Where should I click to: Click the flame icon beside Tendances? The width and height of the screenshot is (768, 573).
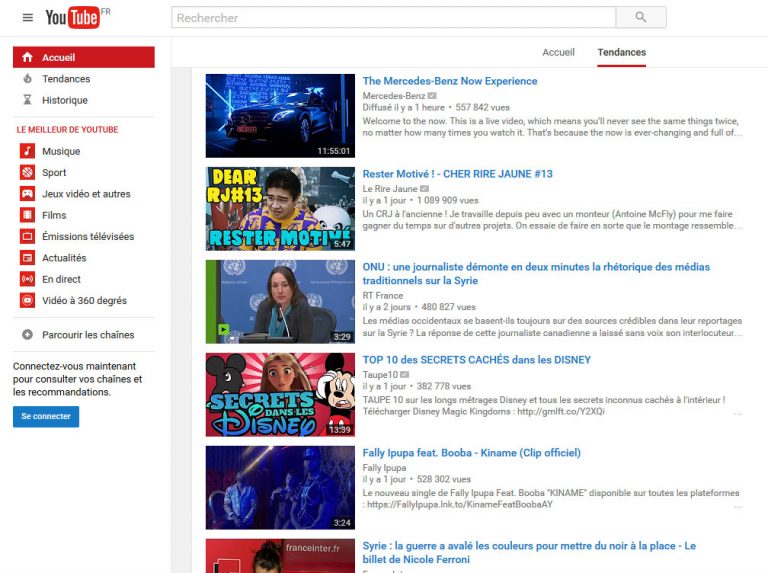(27, 78)
